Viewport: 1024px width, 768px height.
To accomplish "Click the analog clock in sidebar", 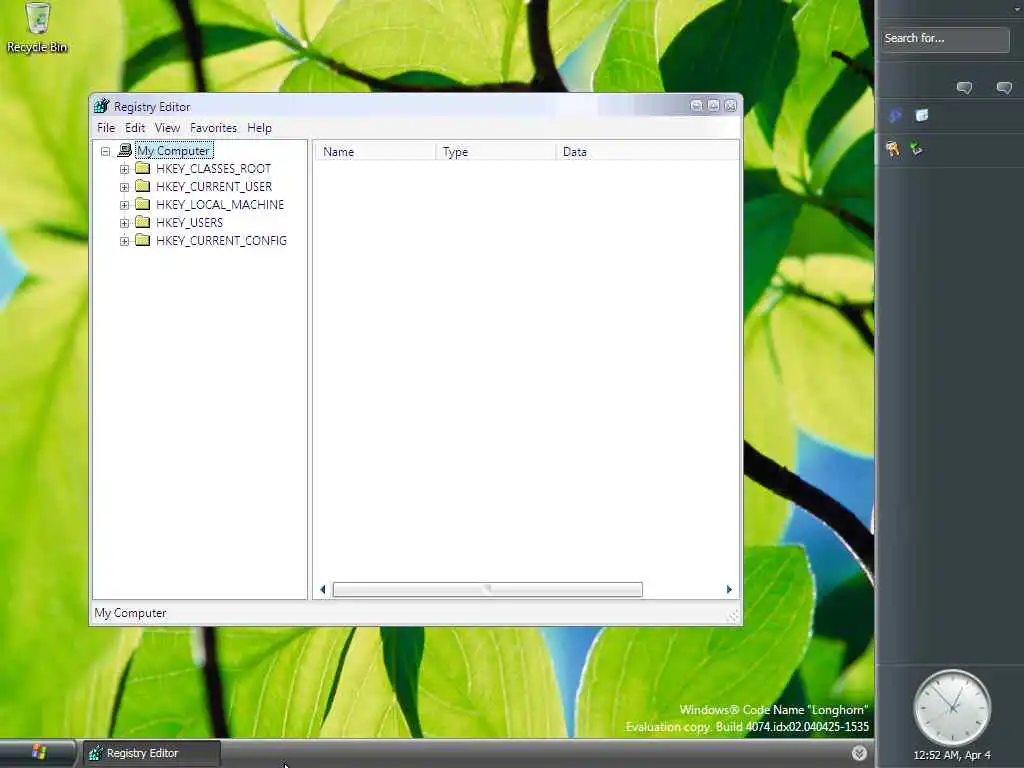I will tap(952, 707).
